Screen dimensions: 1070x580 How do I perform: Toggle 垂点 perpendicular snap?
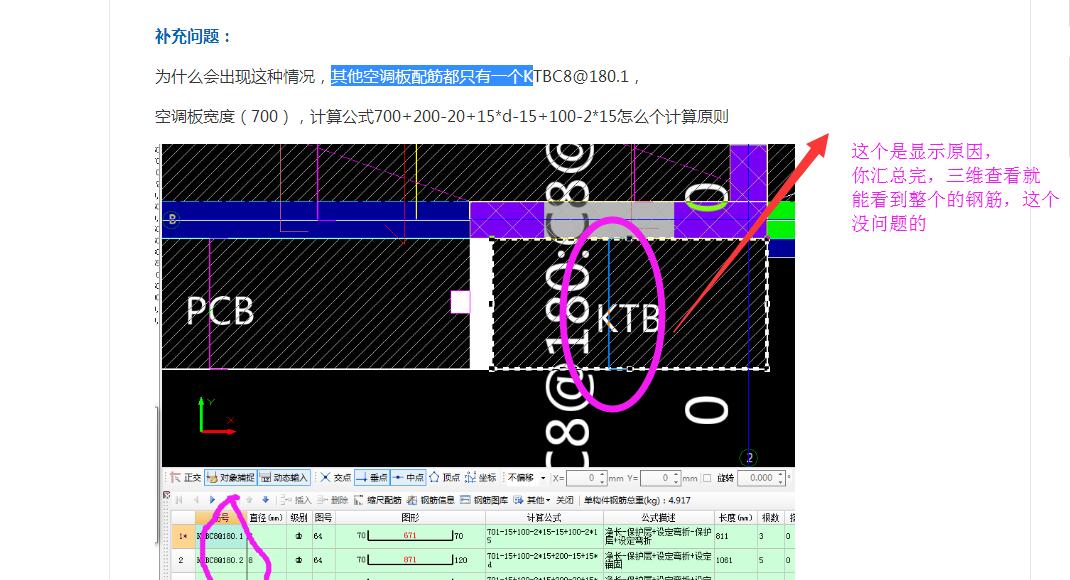pos(372,478)
